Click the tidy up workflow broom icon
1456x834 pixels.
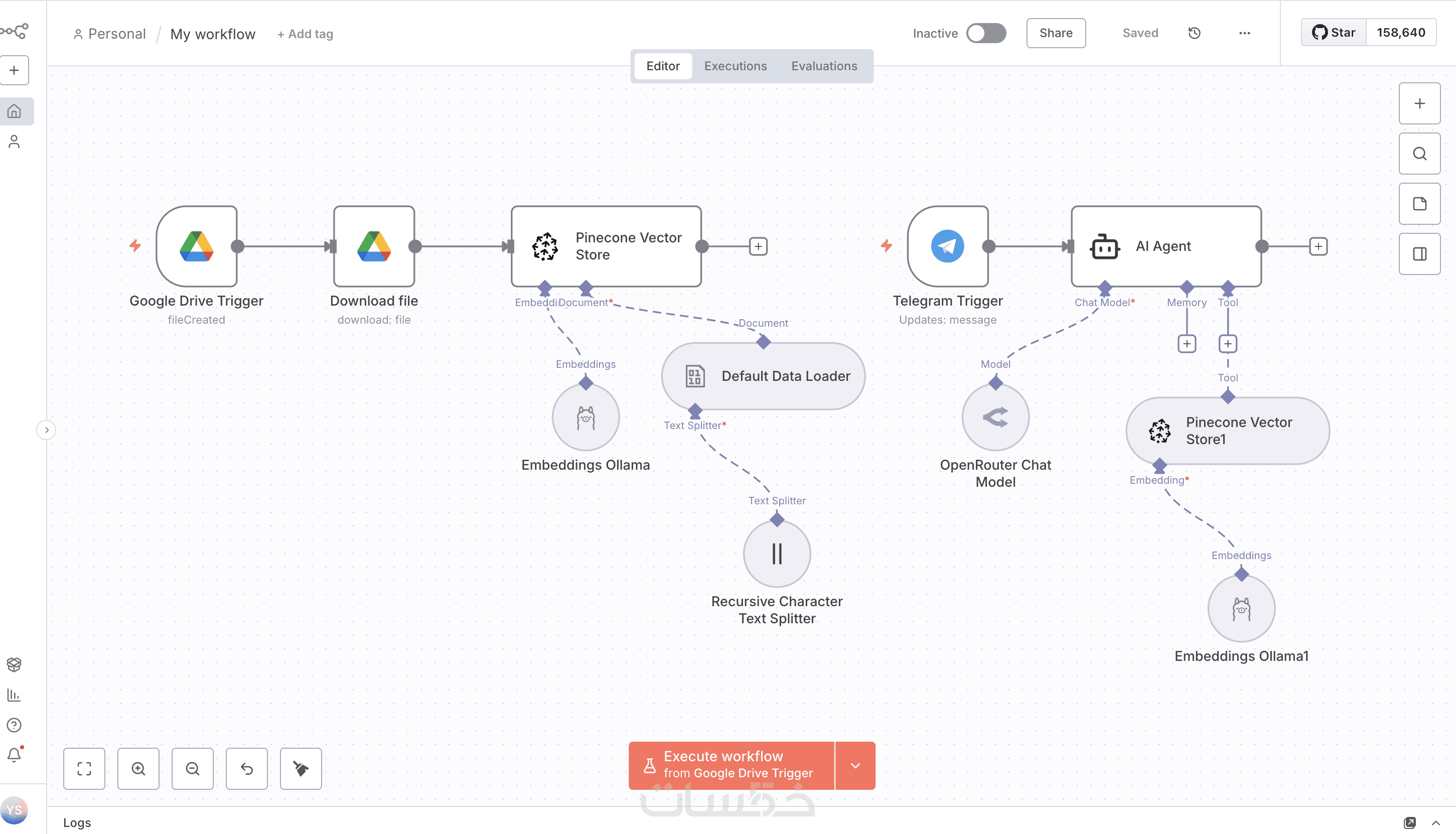301,768
